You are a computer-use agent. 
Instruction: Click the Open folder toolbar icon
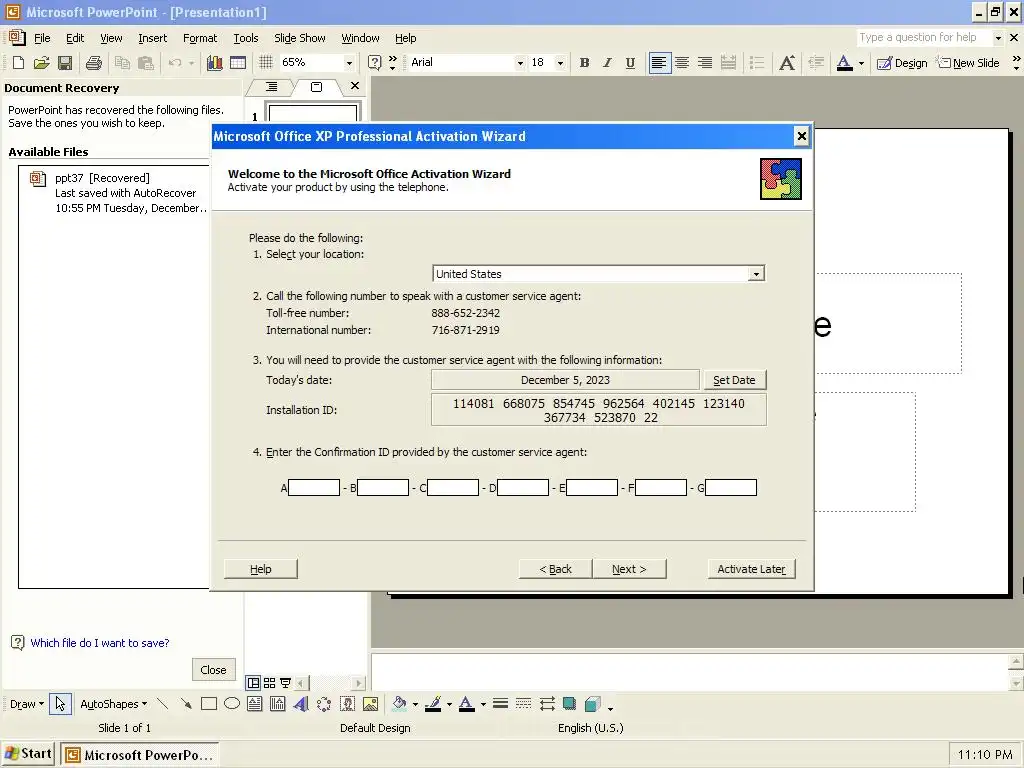coord(42,63)
